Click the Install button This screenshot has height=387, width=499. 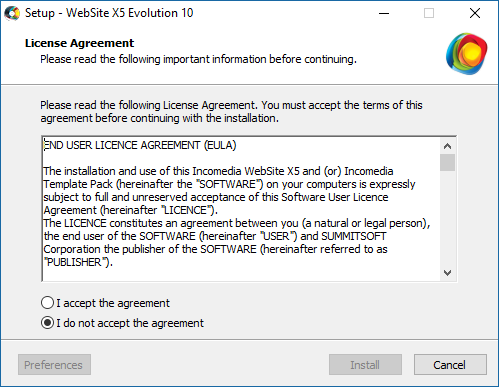pos(365,365)
